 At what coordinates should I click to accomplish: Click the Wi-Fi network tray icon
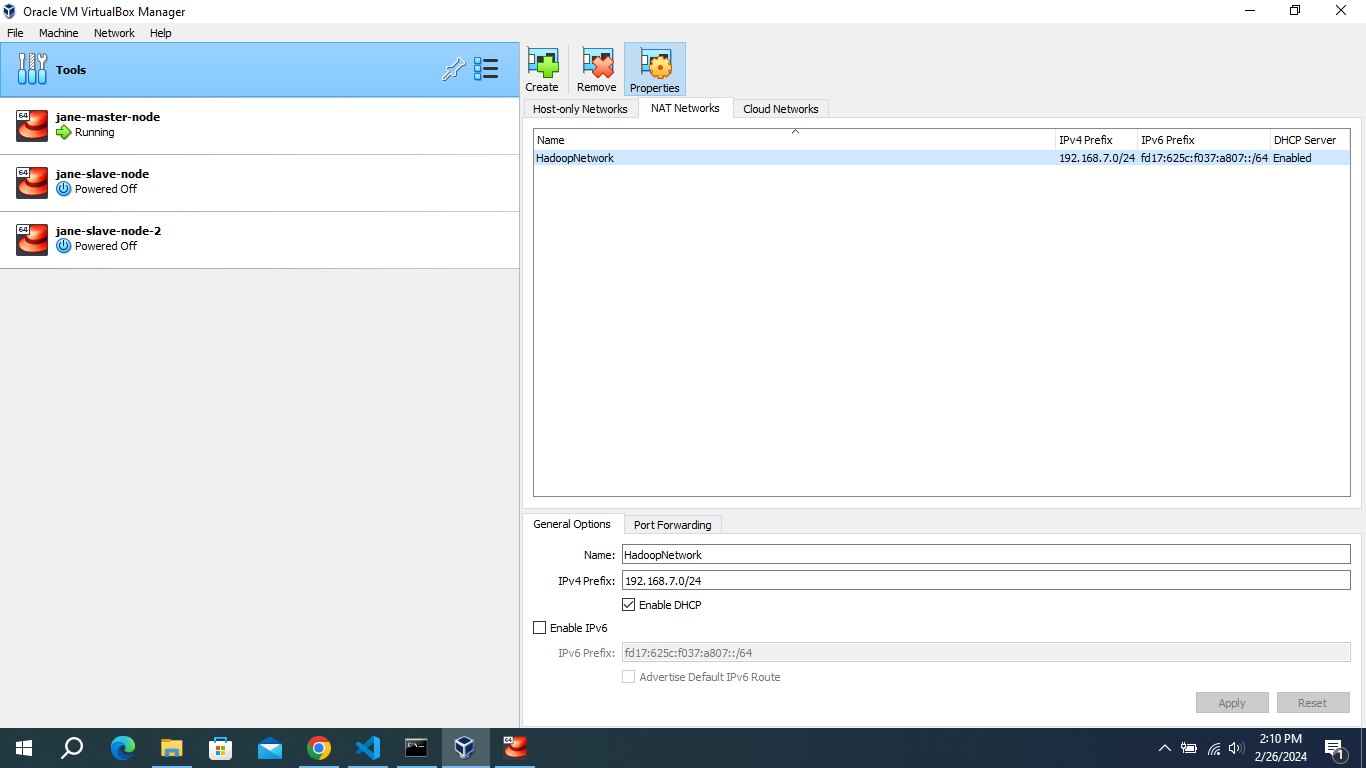[1214, 748]
